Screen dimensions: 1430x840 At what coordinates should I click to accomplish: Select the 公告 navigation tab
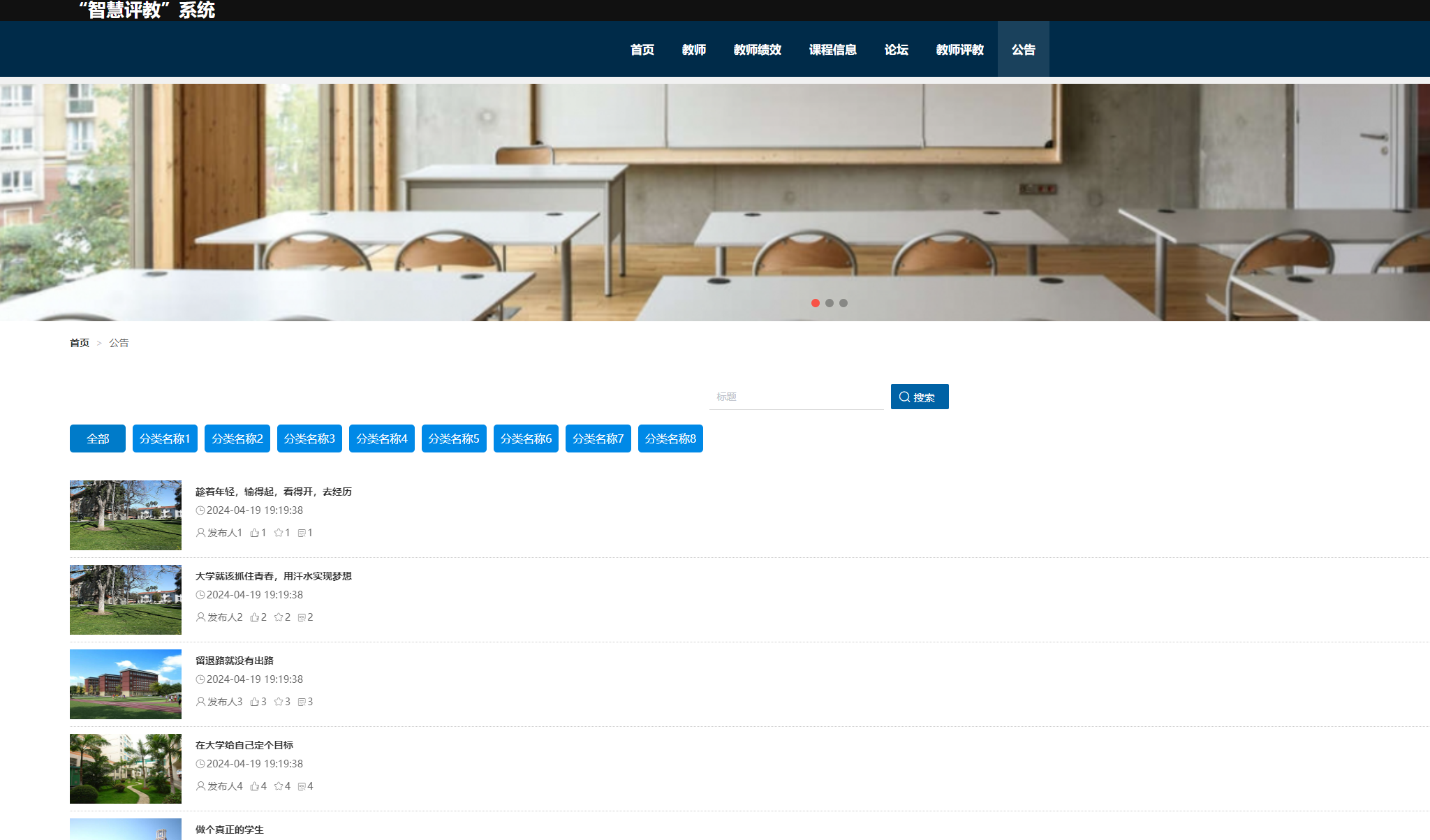(1024, 50)
